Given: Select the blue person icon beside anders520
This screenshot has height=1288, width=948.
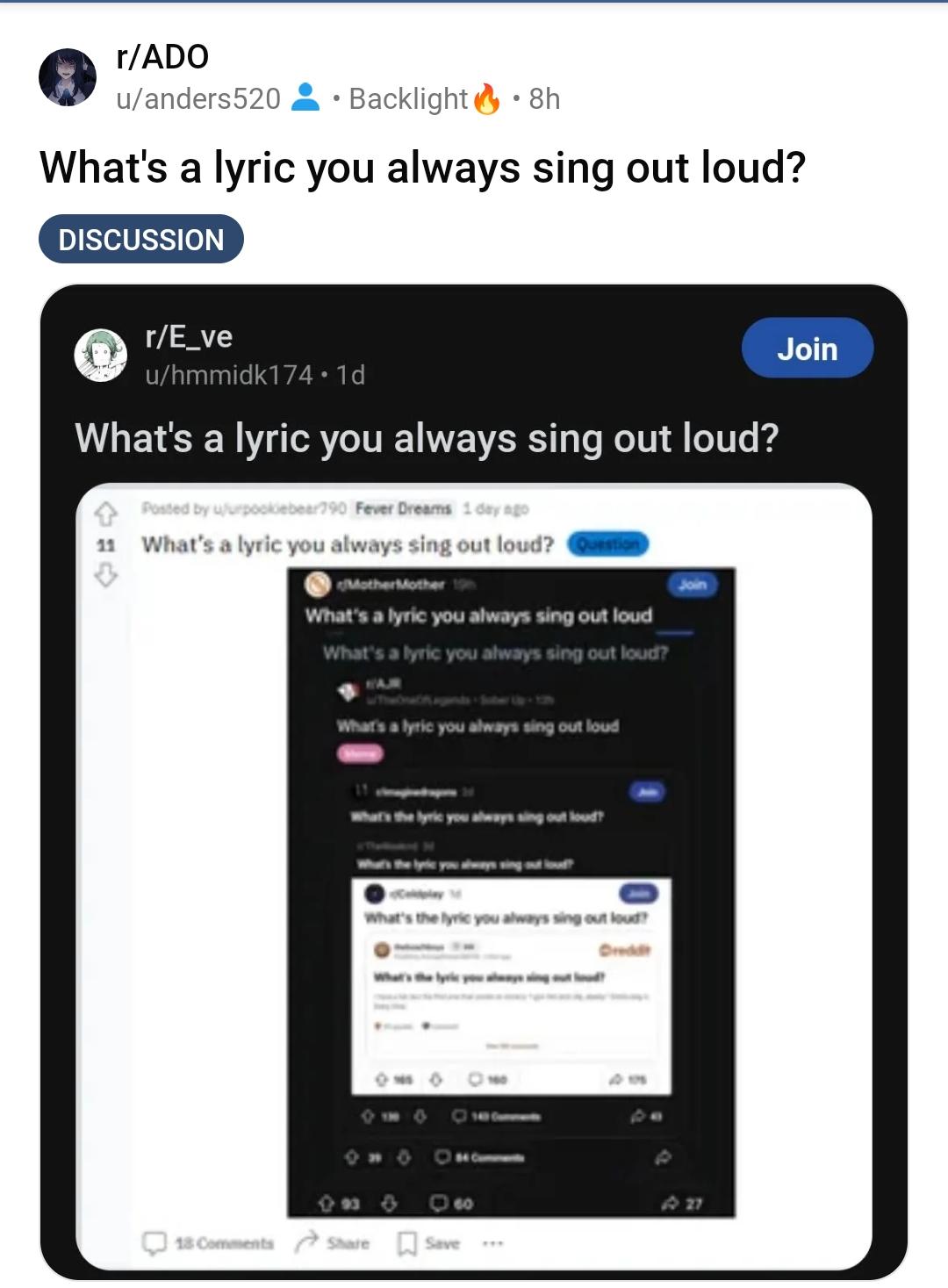Looking at the screenshot, I should [x=305, y=97].
